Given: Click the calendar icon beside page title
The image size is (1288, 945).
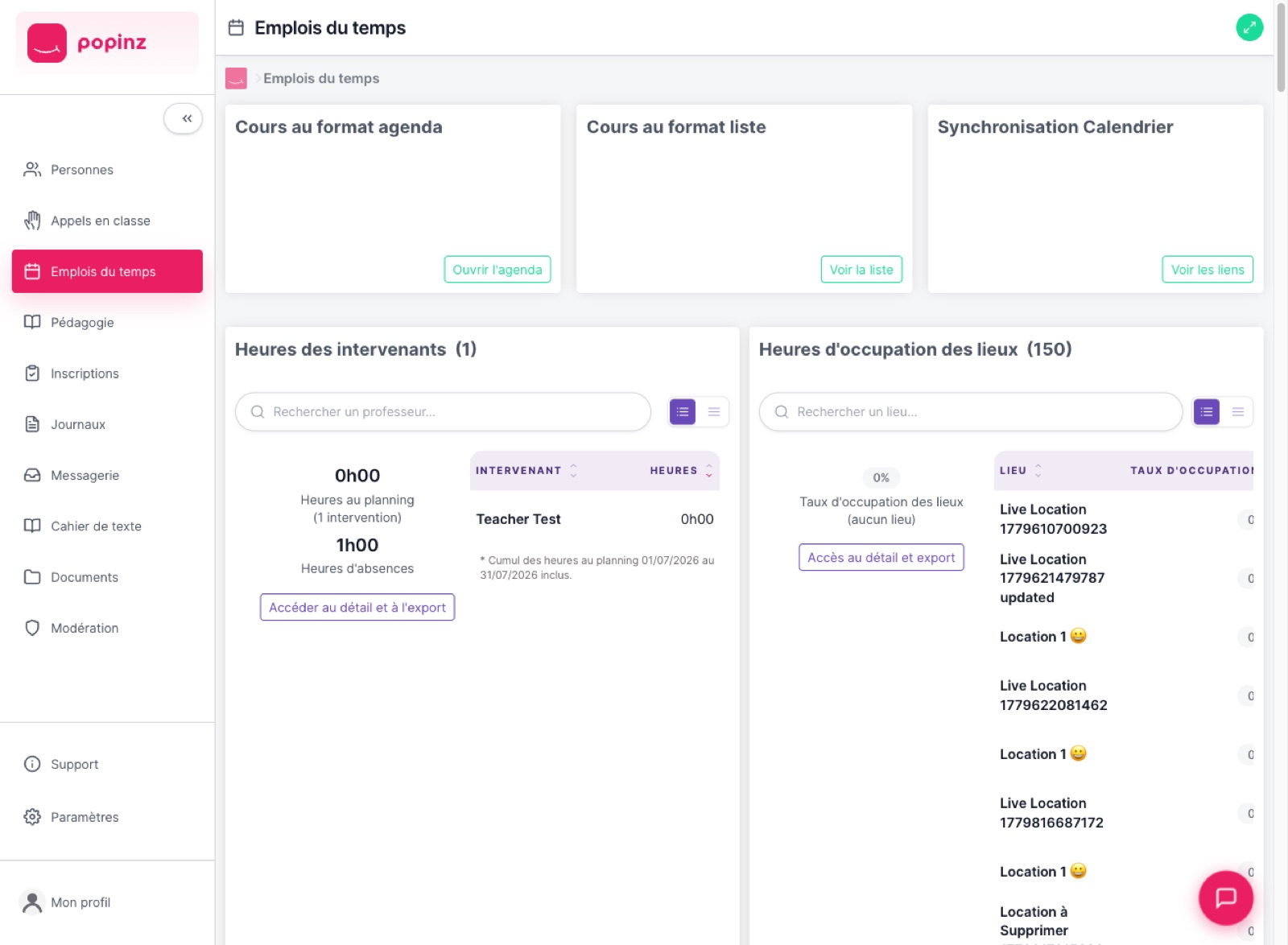Looking at the screenshot, I should tap(236, 27).
